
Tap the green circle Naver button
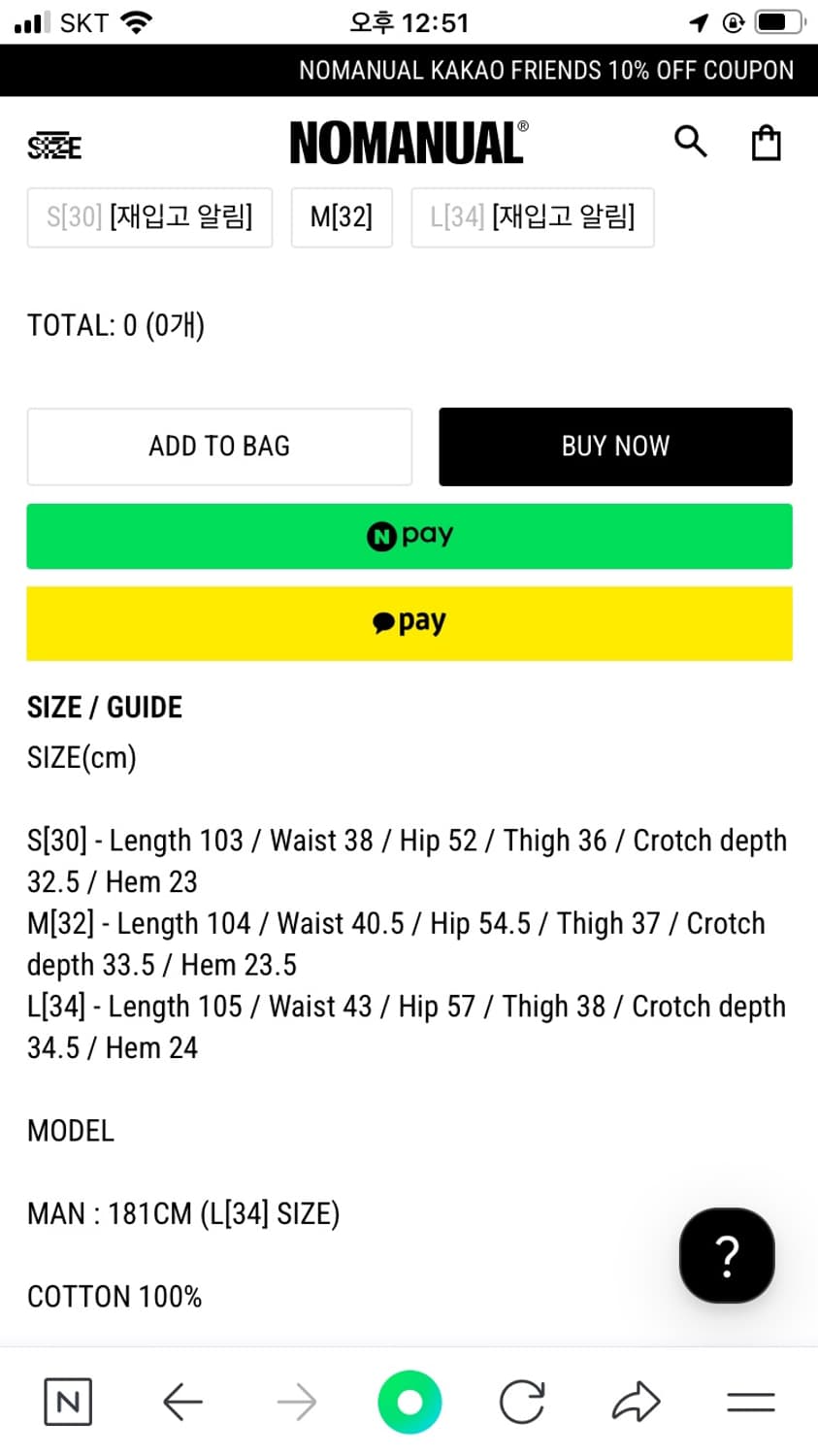409,1402
